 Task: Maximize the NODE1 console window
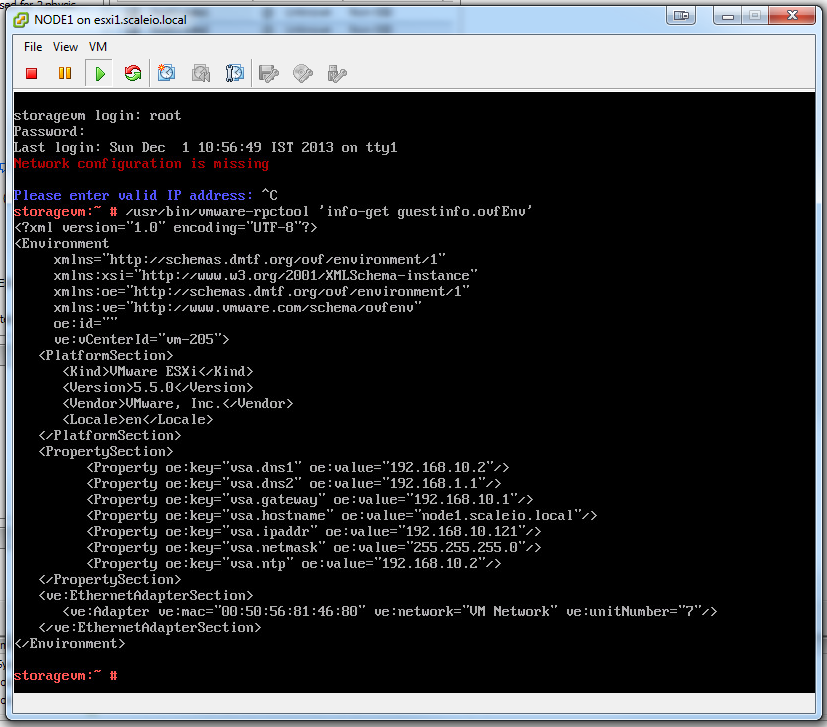click(755, 16)
